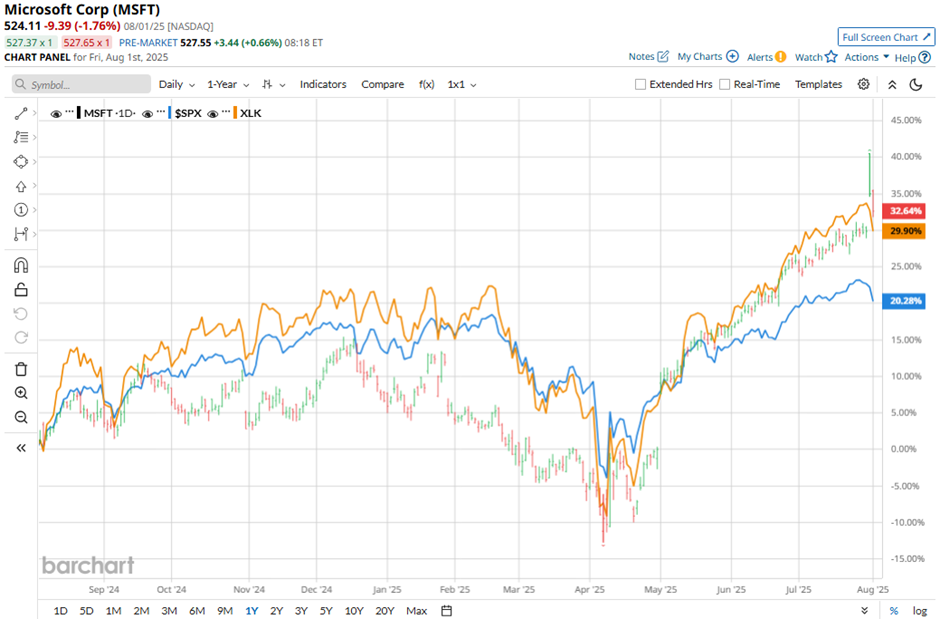Switch to dark mode with moon icon
This screenshot has height=619, width=940.
pos(916,84)
